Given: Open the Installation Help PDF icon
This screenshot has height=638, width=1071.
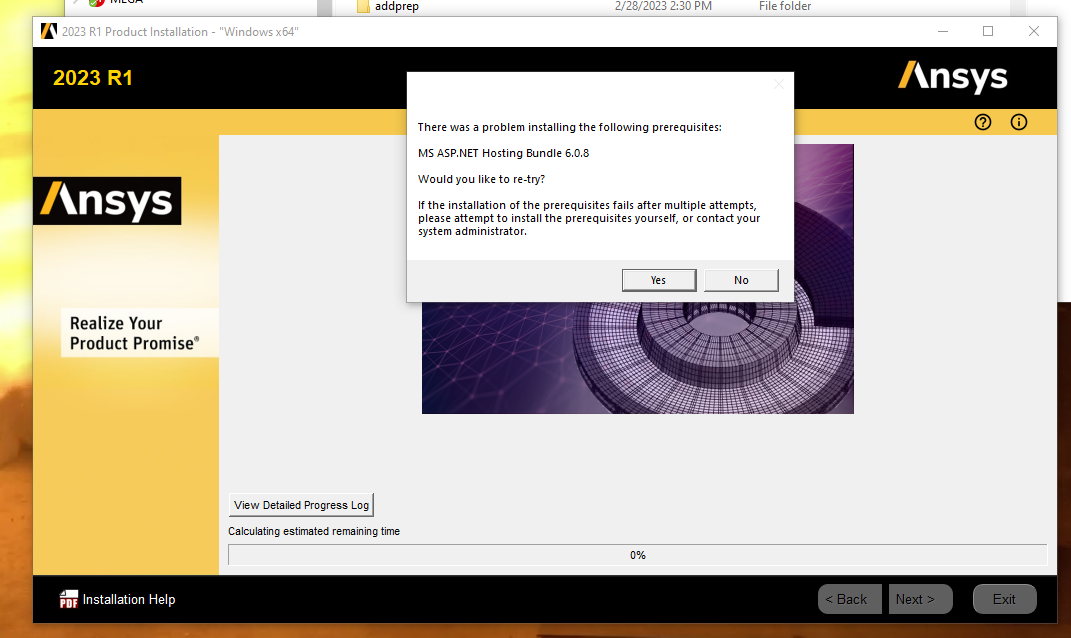Looking at the screenshot, I should 68,599.
